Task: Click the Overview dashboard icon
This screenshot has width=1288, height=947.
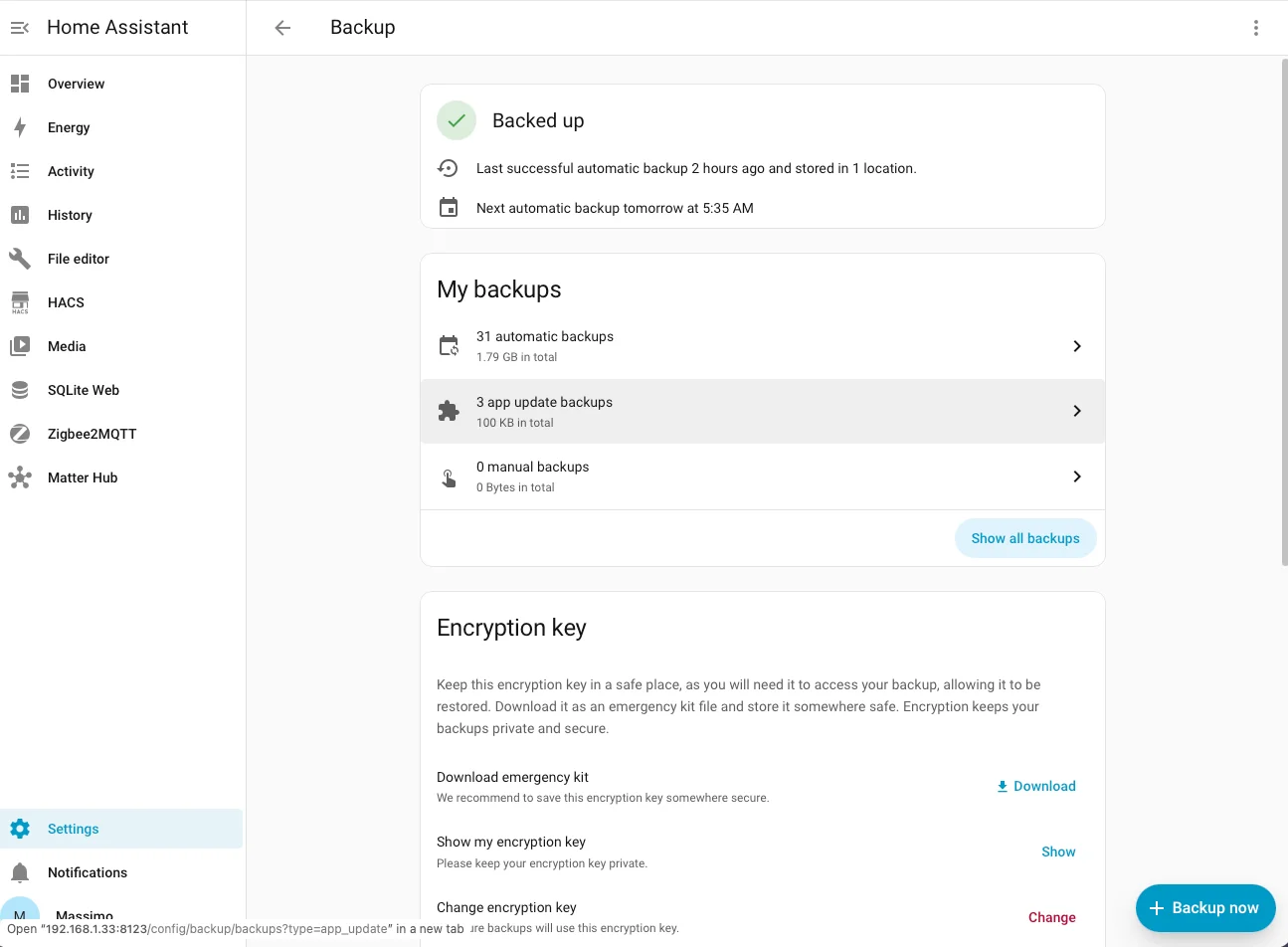Action: tap(20, 84)
